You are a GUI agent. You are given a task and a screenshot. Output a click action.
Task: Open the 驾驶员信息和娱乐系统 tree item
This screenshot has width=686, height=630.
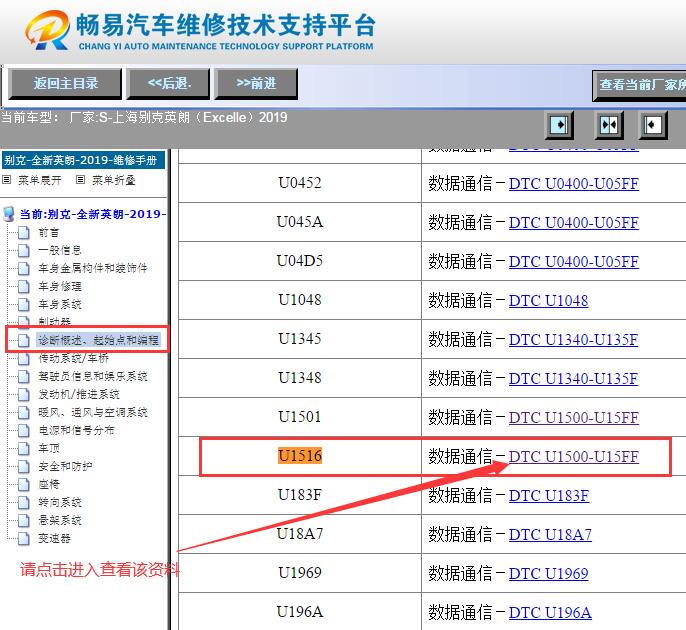[92, 376]
